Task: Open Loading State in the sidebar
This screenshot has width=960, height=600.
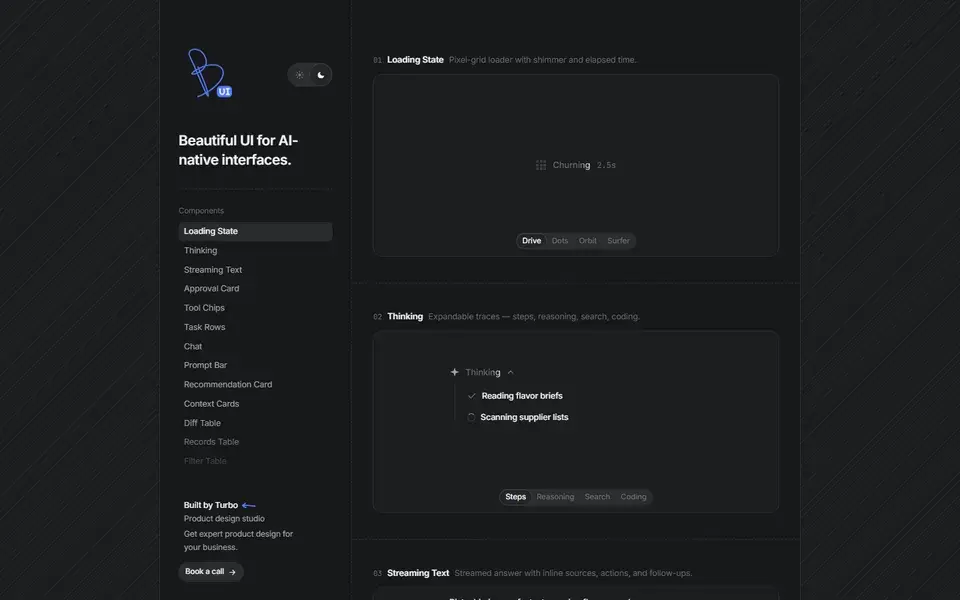Action: tap(255, 231)
